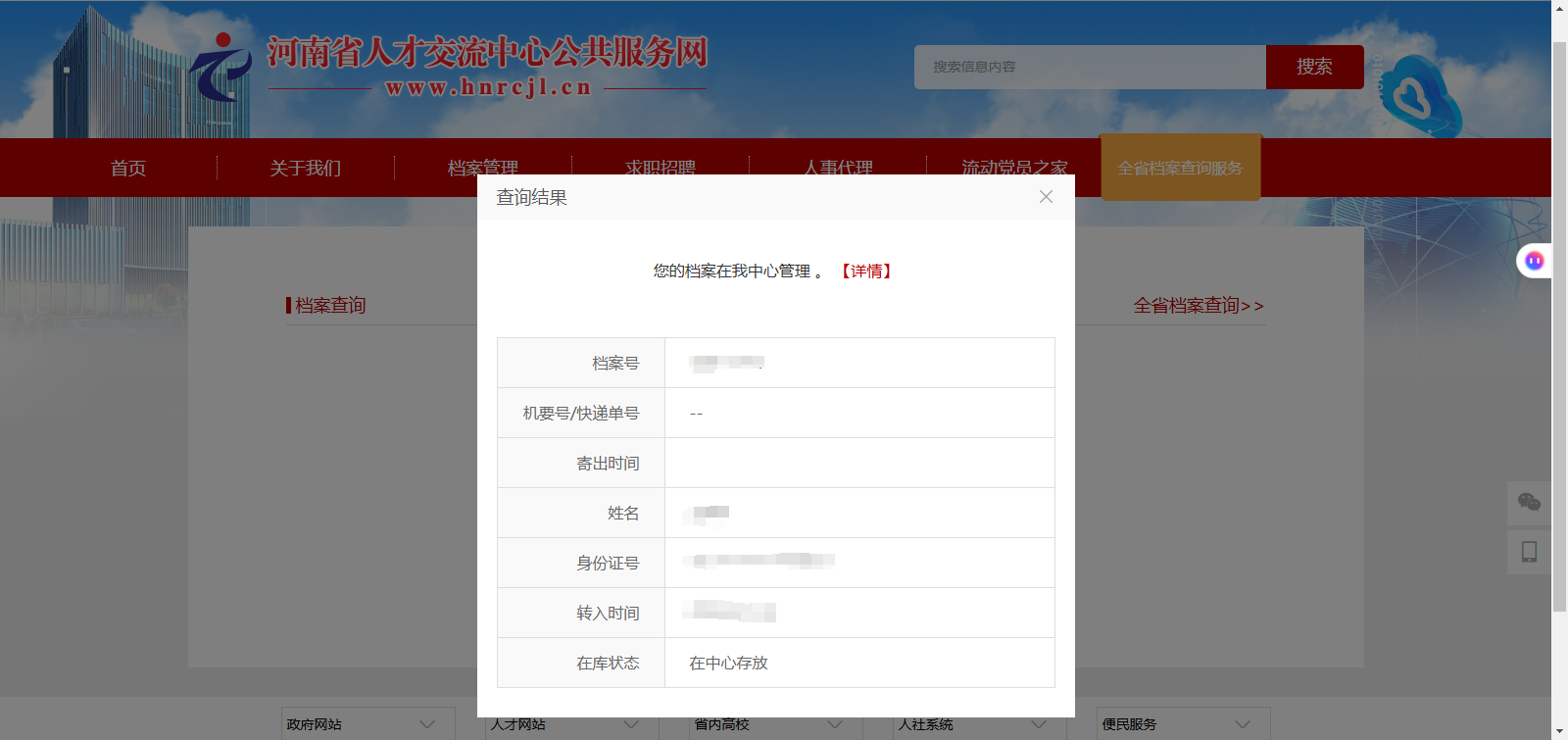Viewport: 1568px width, 740px height.
Task: Click the 您的档案在我中心管理 message
Action: (x=732, y=271)
